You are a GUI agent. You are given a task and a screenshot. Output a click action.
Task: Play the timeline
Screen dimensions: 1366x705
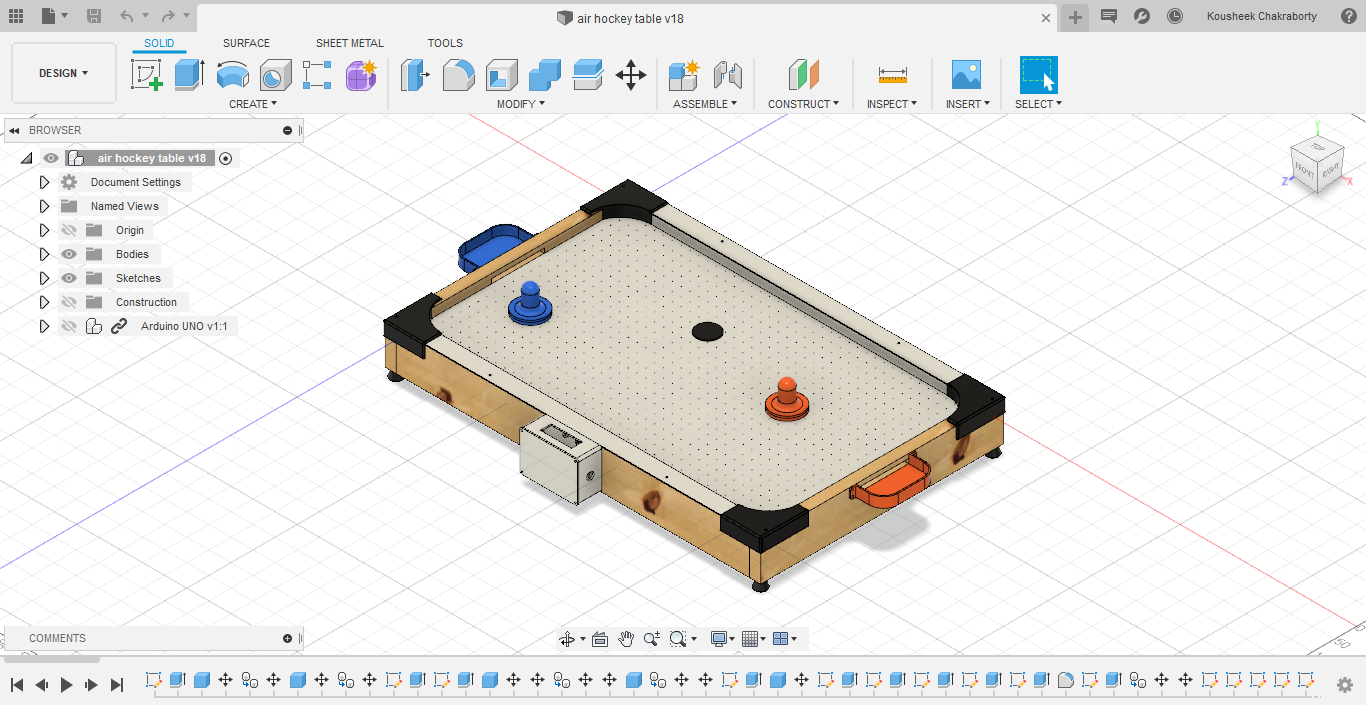(x=67, y=685)
